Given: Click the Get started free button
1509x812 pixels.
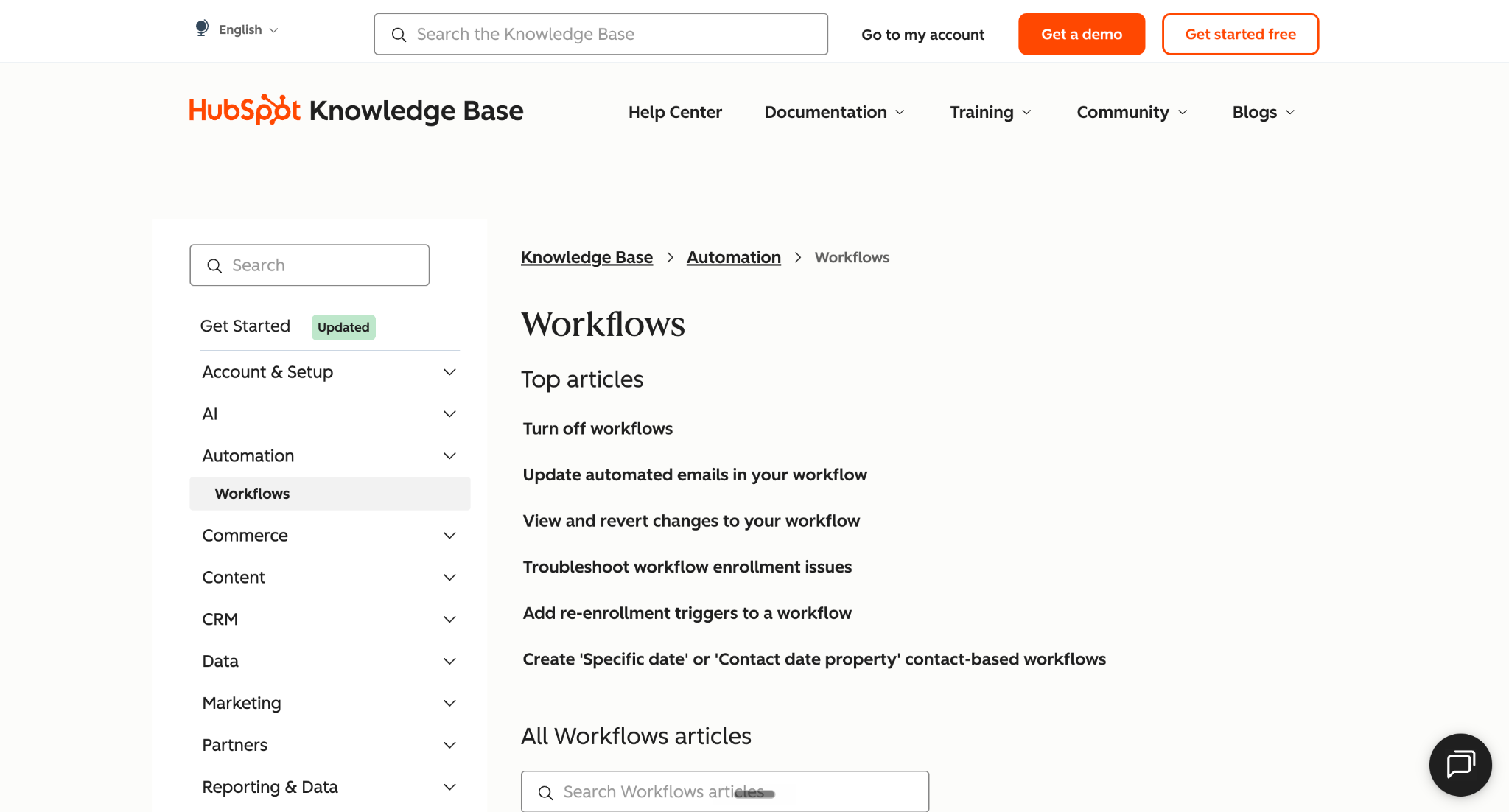Looking at the screenshot, I should pos(1240,34).
